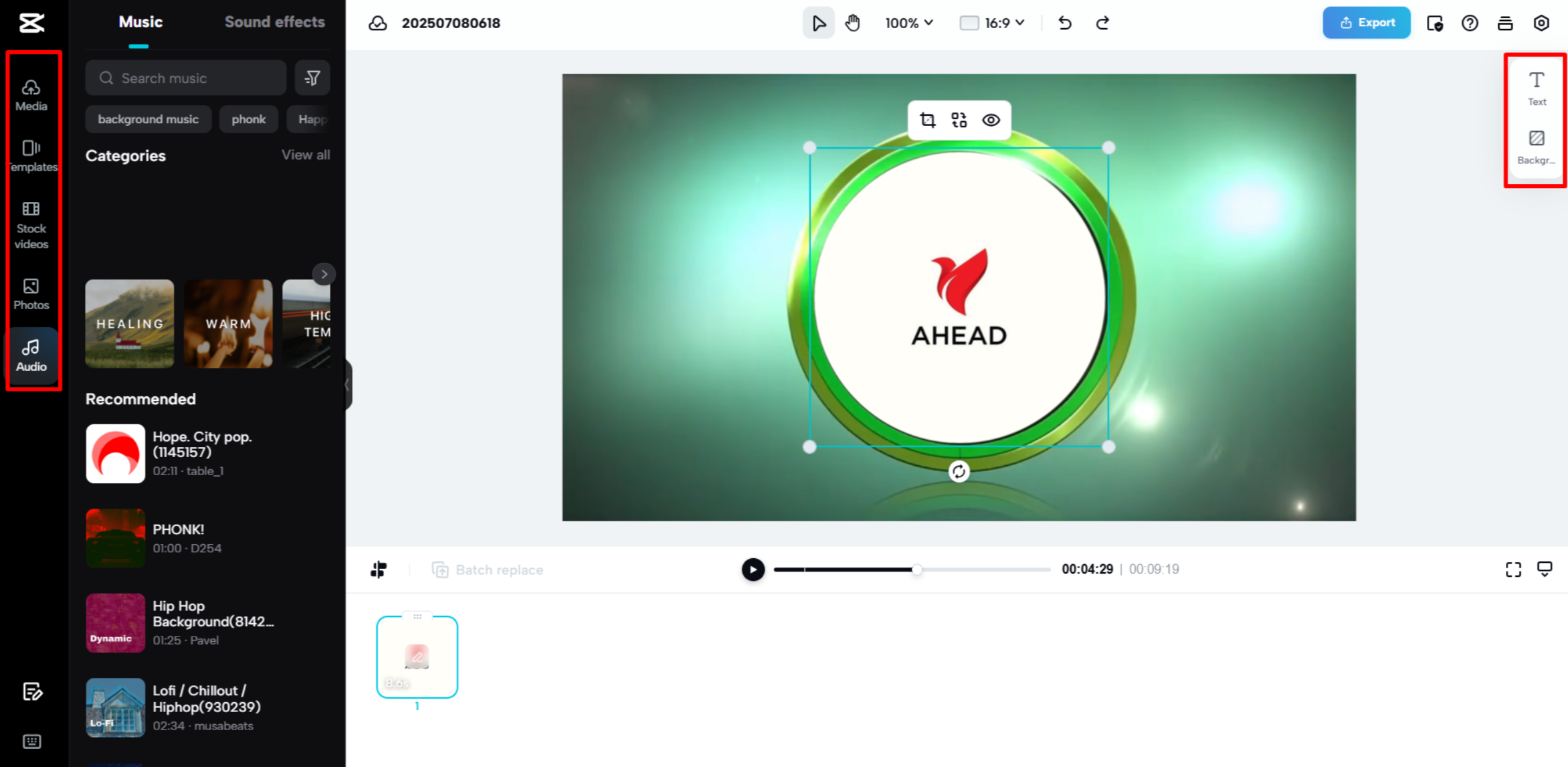Select the phonk music tag

248,119
